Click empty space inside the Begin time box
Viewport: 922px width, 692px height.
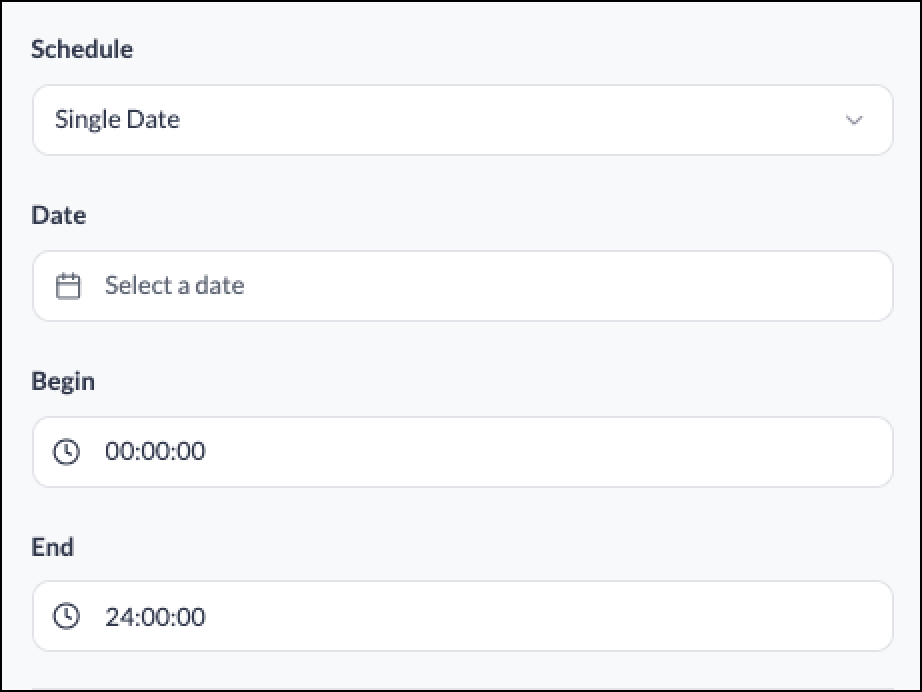coord(547,452)
